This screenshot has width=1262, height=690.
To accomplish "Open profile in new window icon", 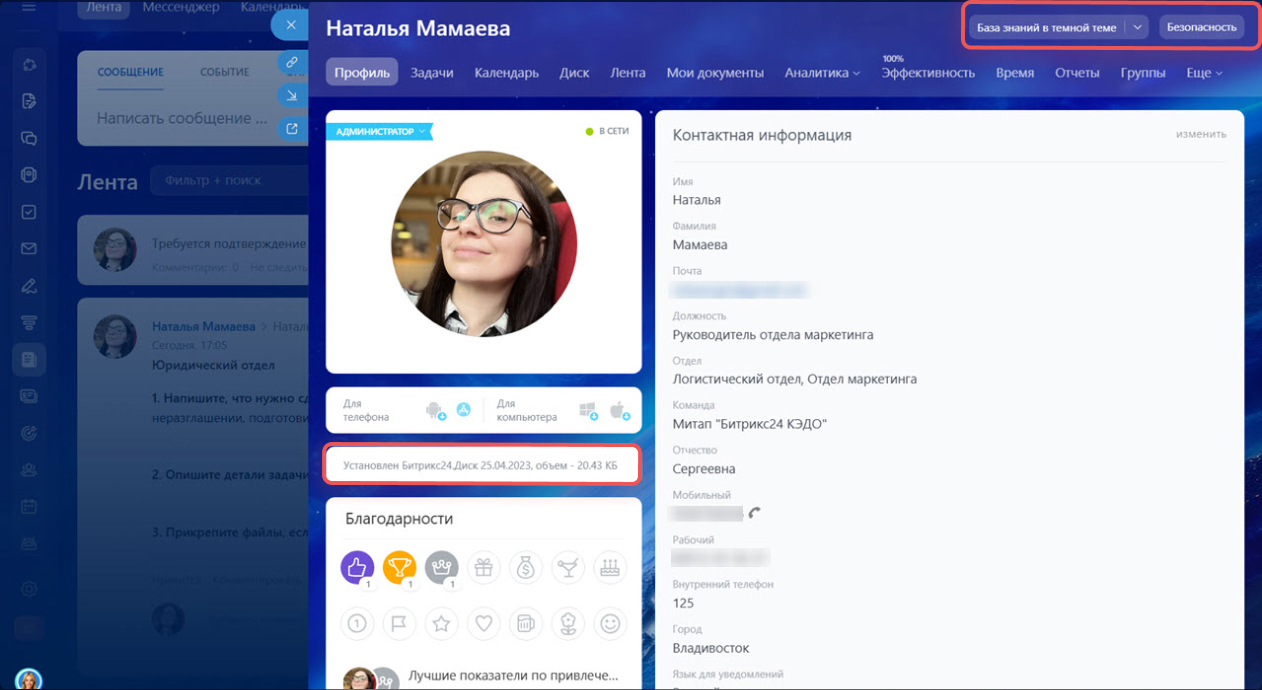I will (x=292, y=128).
